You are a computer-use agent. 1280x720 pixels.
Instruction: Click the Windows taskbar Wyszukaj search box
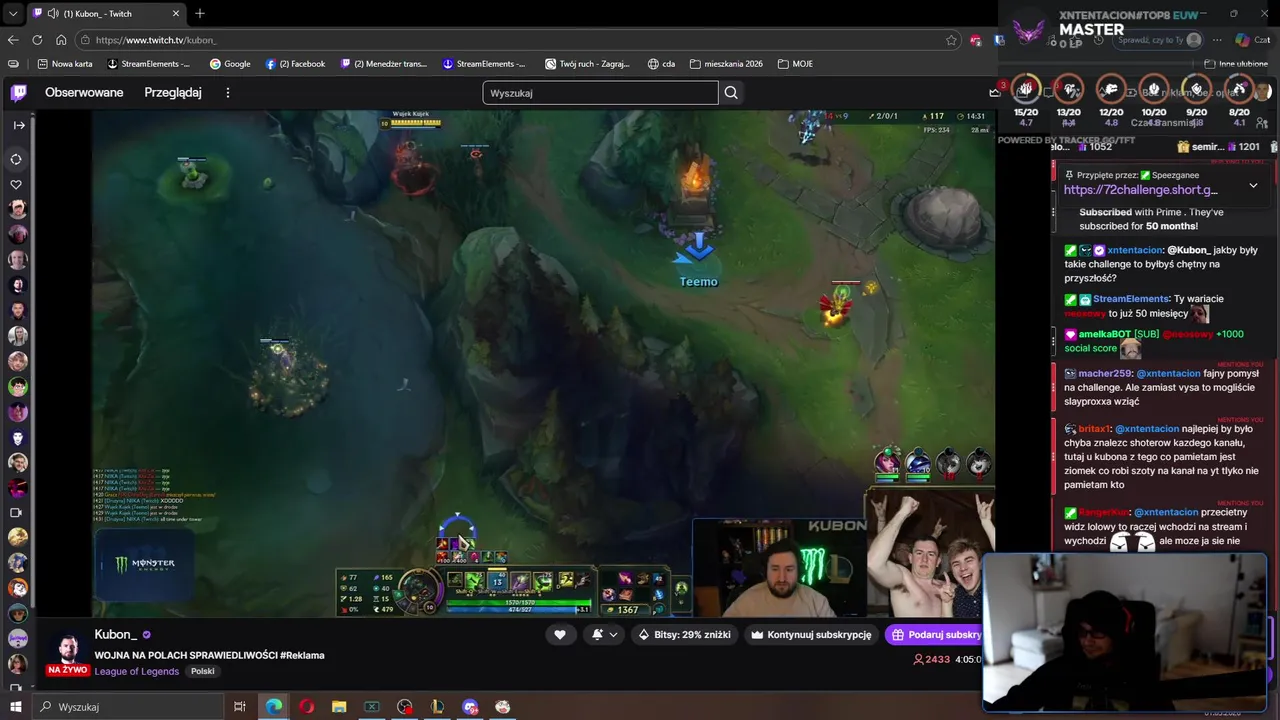[128, 707]
